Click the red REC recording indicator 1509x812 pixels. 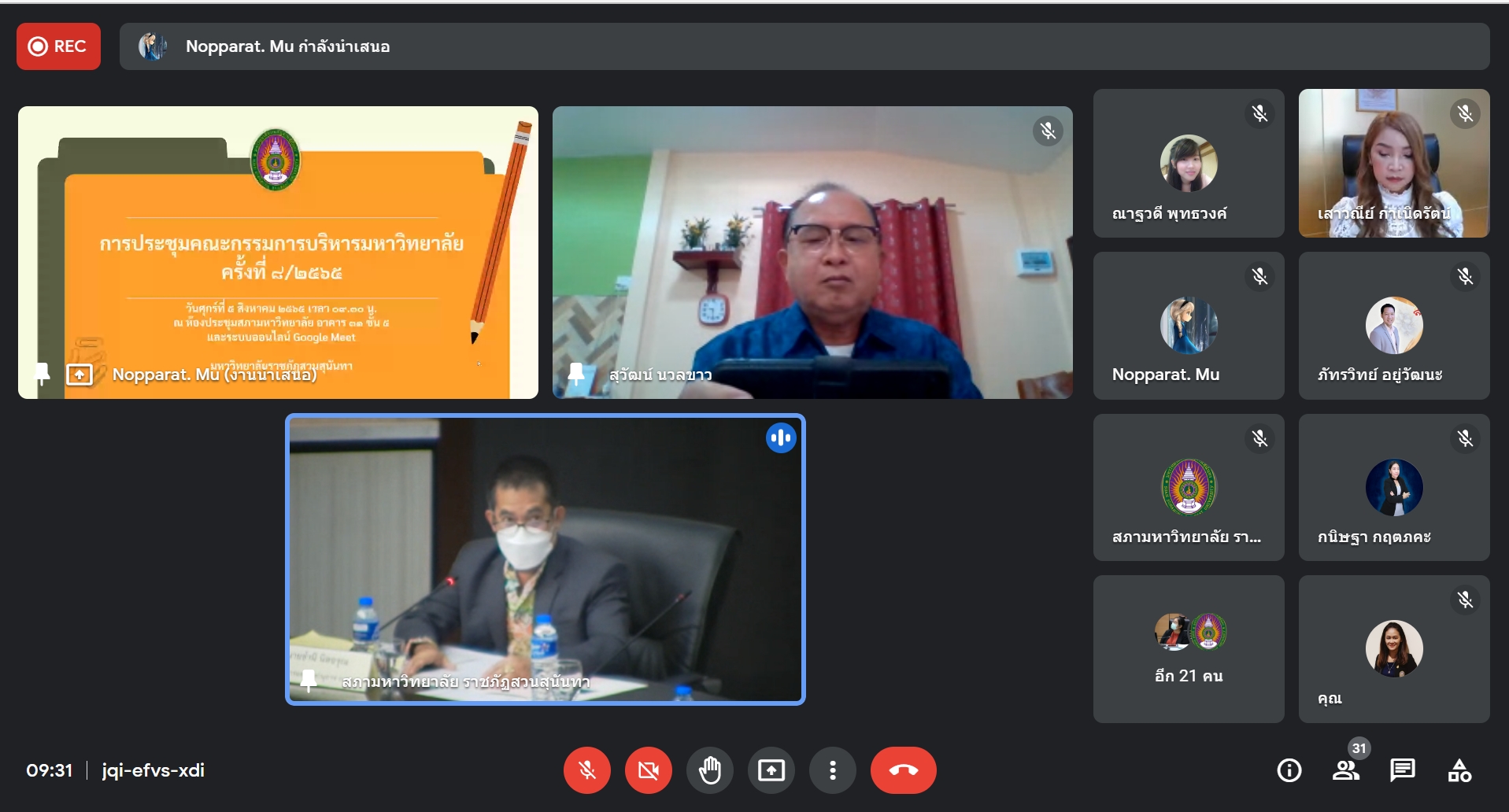(x=58, y=46)
